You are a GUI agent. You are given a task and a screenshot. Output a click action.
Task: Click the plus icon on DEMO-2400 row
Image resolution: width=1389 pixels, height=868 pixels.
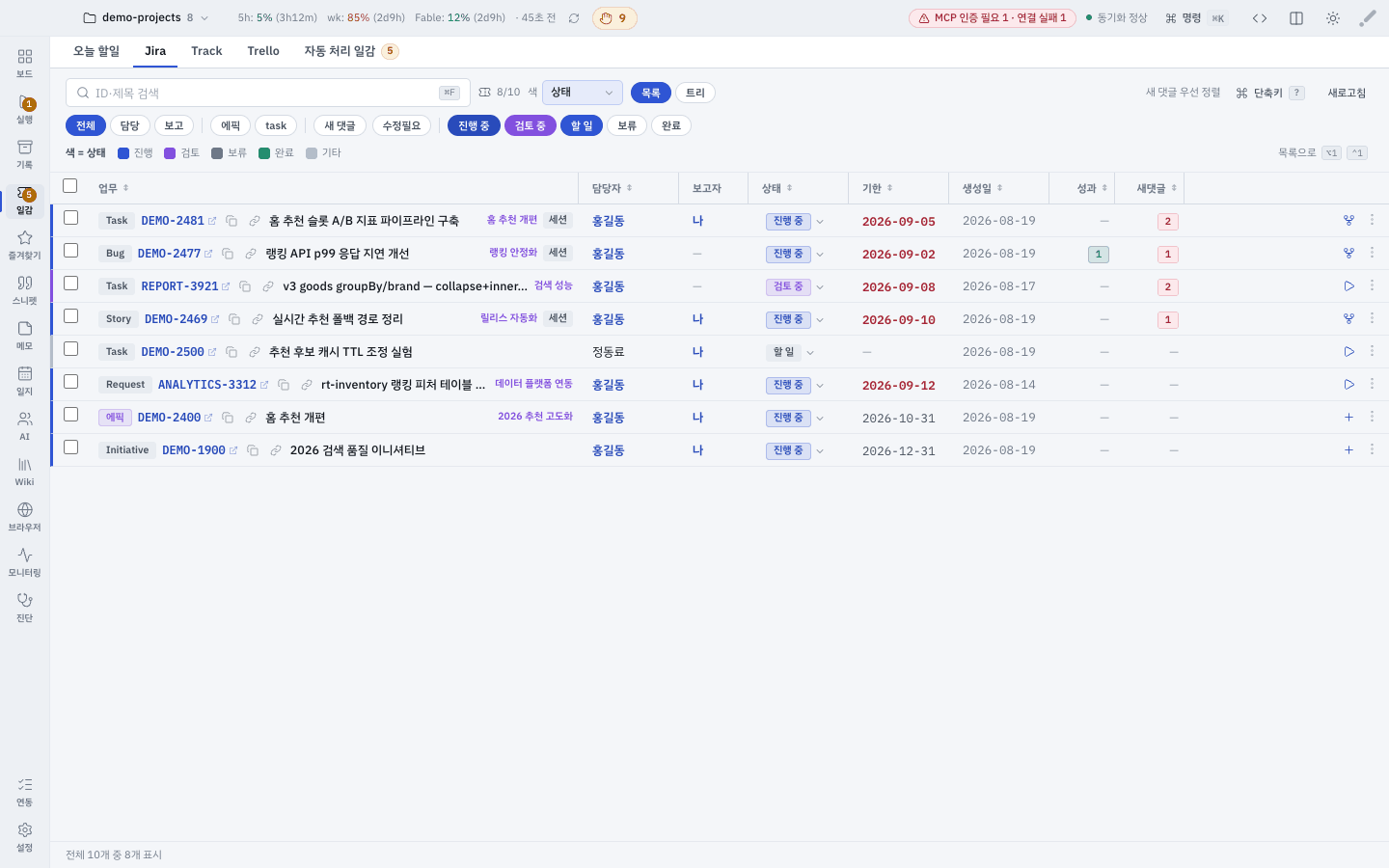pyautogui.click(x=1348, y=418)
